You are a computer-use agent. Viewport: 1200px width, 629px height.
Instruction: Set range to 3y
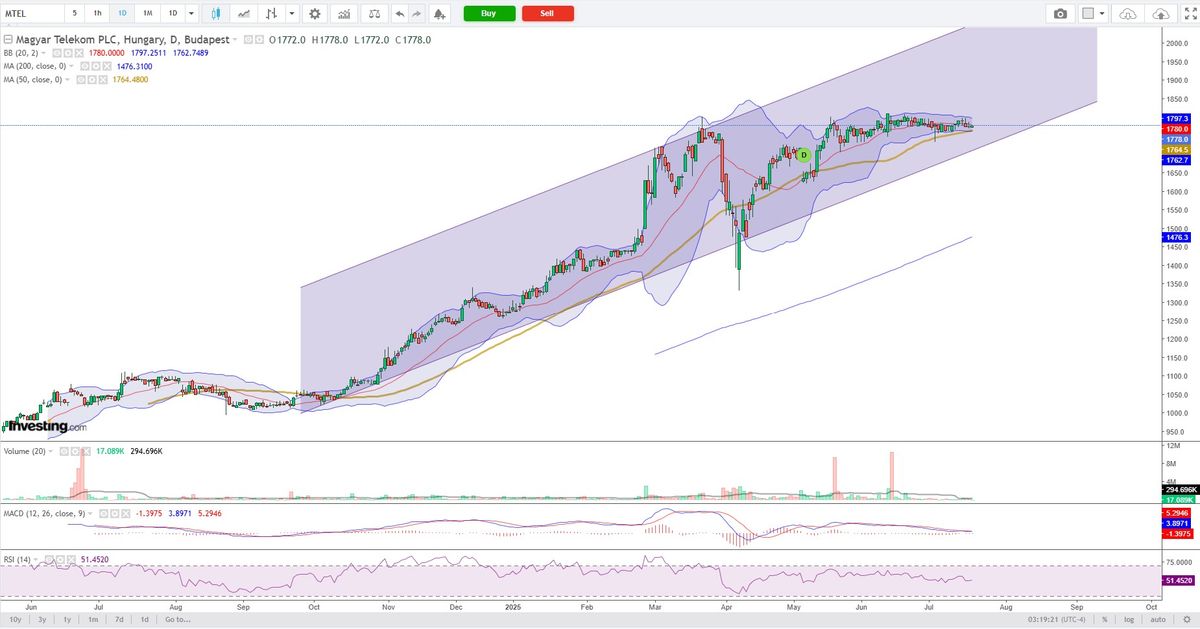pos(42,620)
